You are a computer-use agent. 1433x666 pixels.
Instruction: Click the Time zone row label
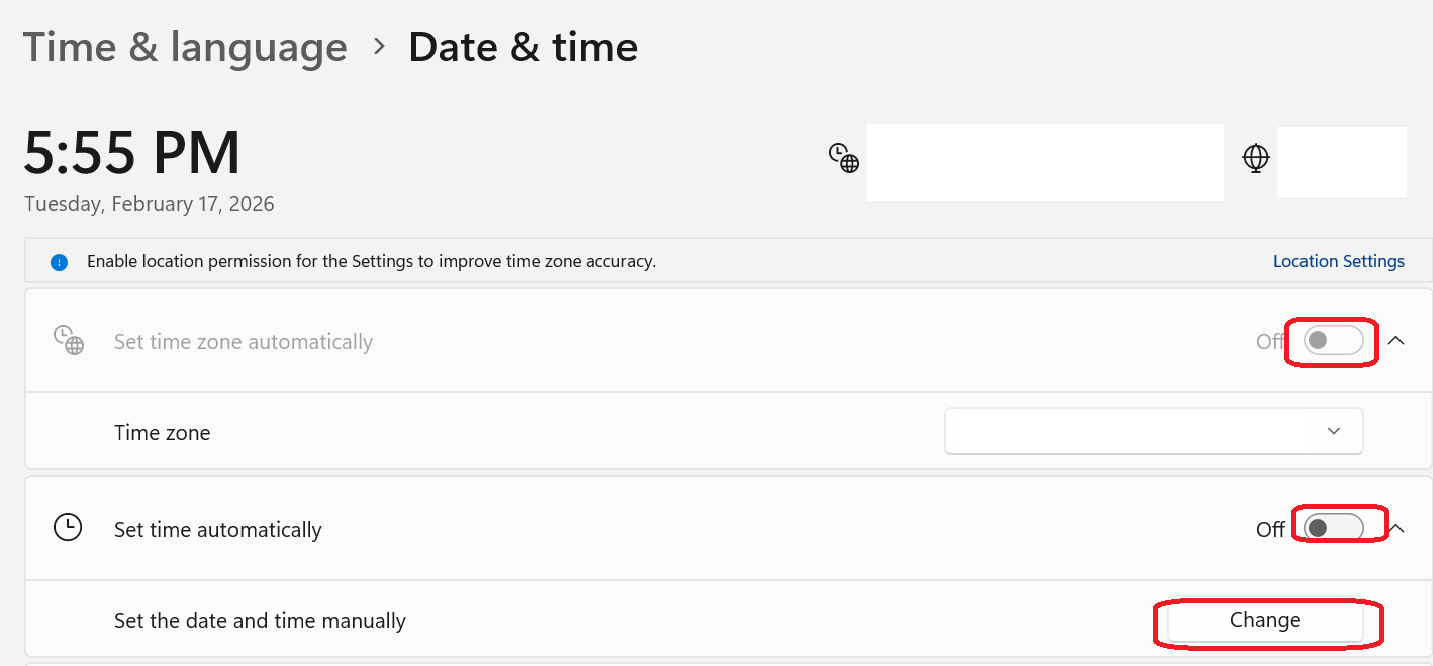click(162, 433)
